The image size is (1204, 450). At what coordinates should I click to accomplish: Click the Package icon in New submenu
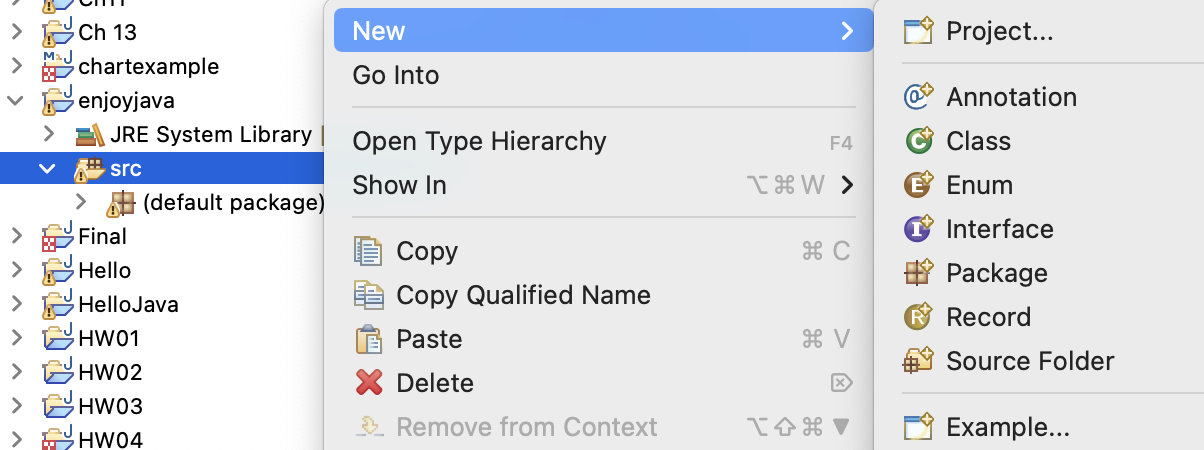pos(918,273)
